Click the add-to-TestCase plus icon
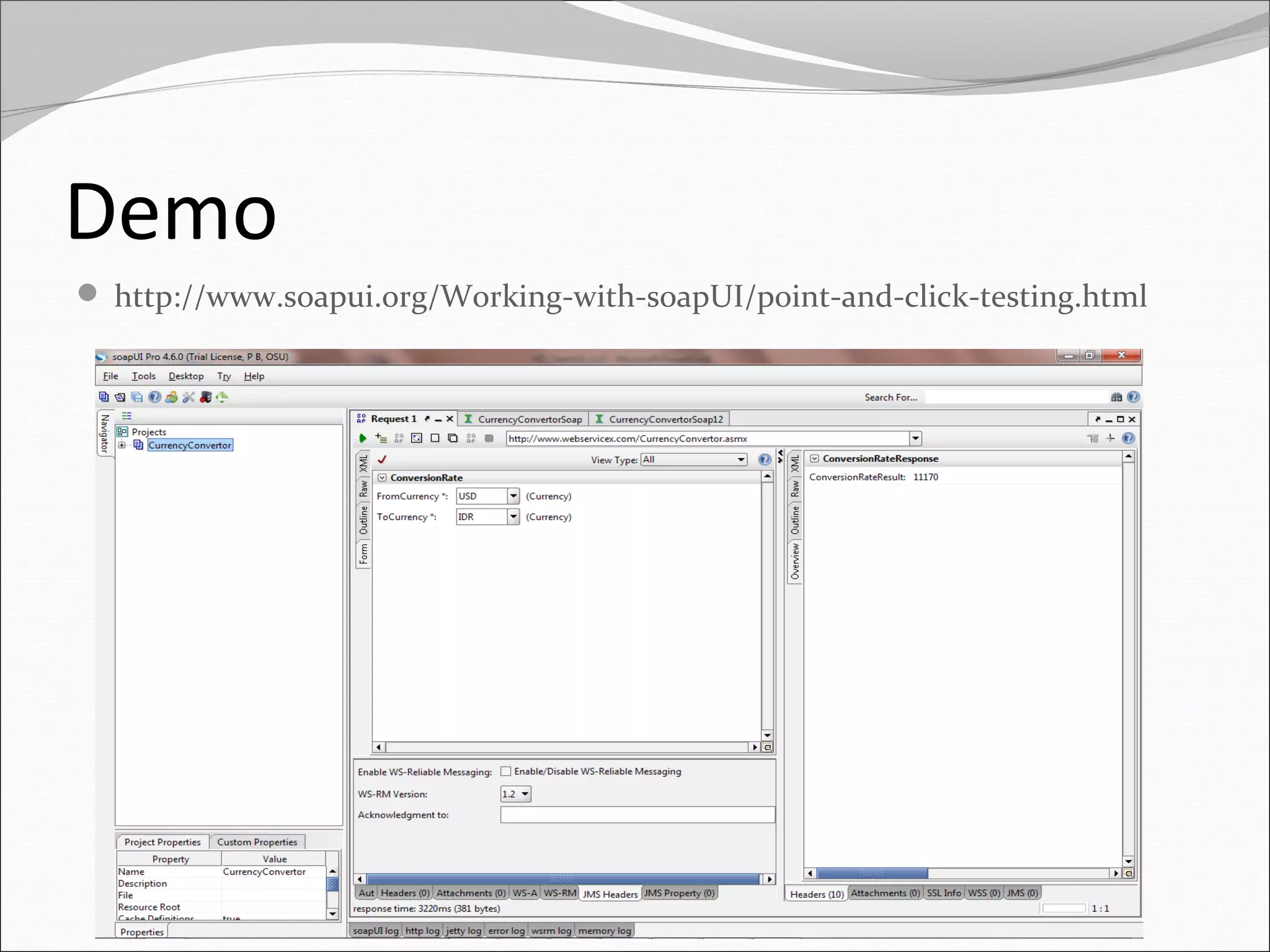Viewport: 1270px width, 952px height. click(x=381, y=439)
